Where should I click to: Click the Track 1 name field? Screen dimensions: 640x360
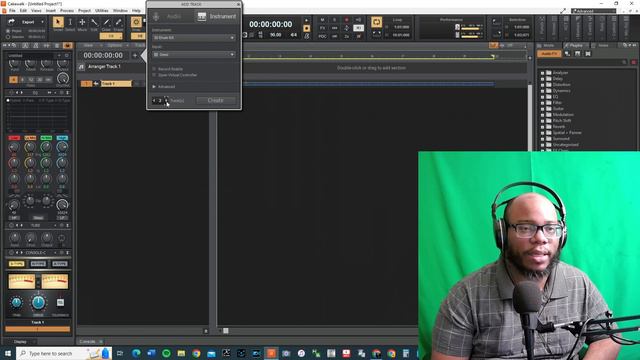[x=116, y=84]
